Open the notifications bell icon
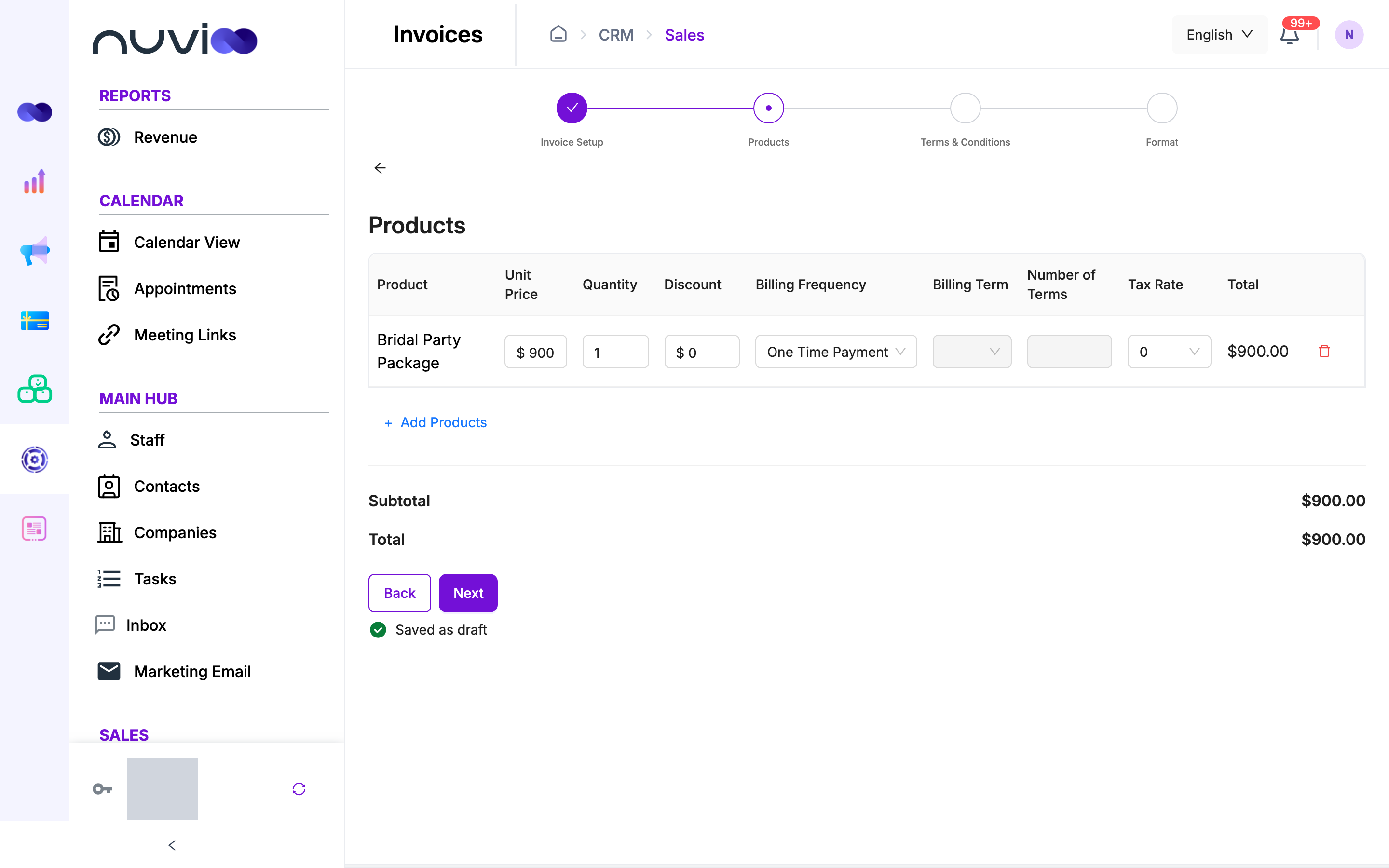Image resolution: width=1389 pixels, height=868 pixels. tap(1289, 36)
